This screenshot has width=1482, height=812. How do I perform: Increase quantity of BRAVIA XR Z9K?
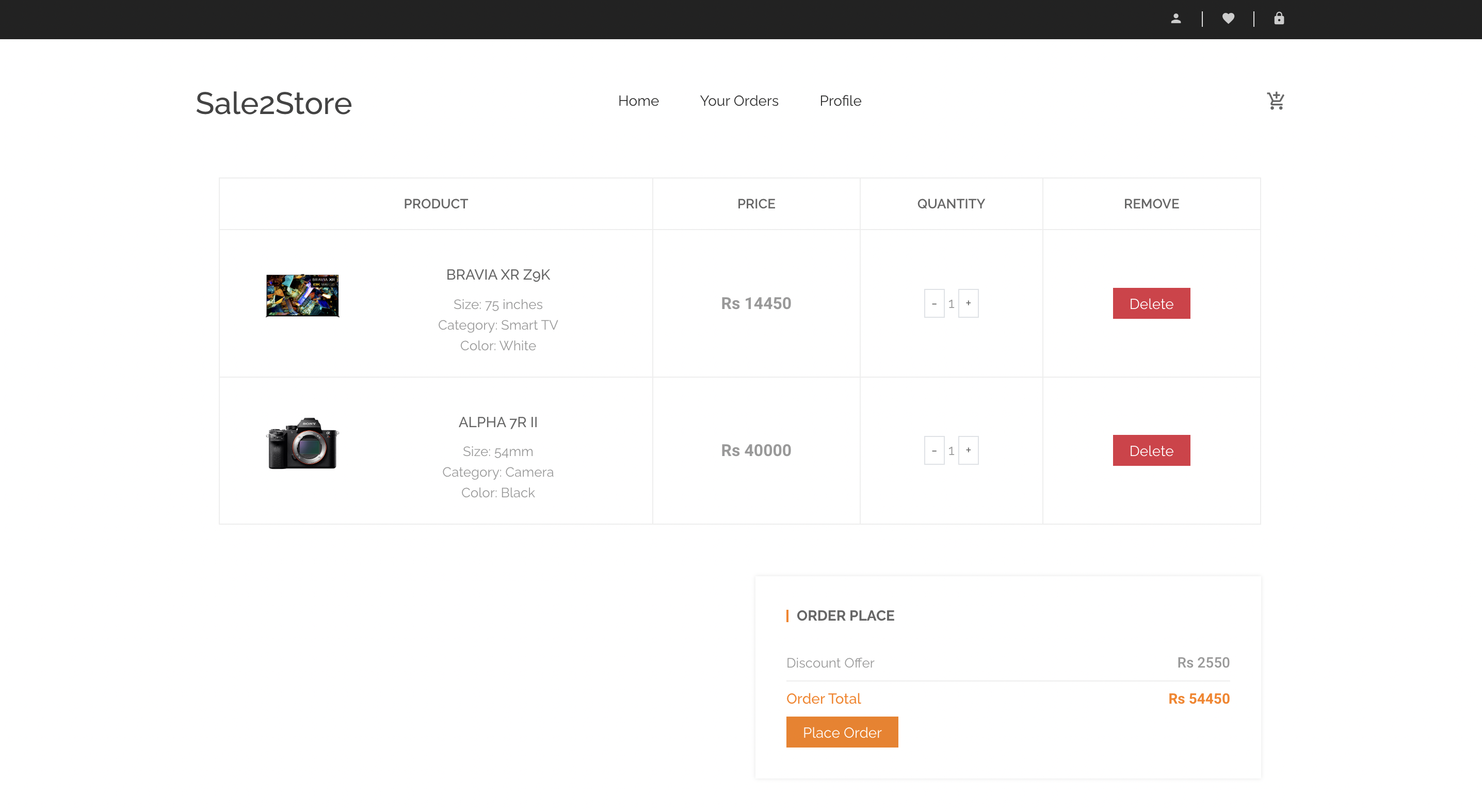[968, 303]
